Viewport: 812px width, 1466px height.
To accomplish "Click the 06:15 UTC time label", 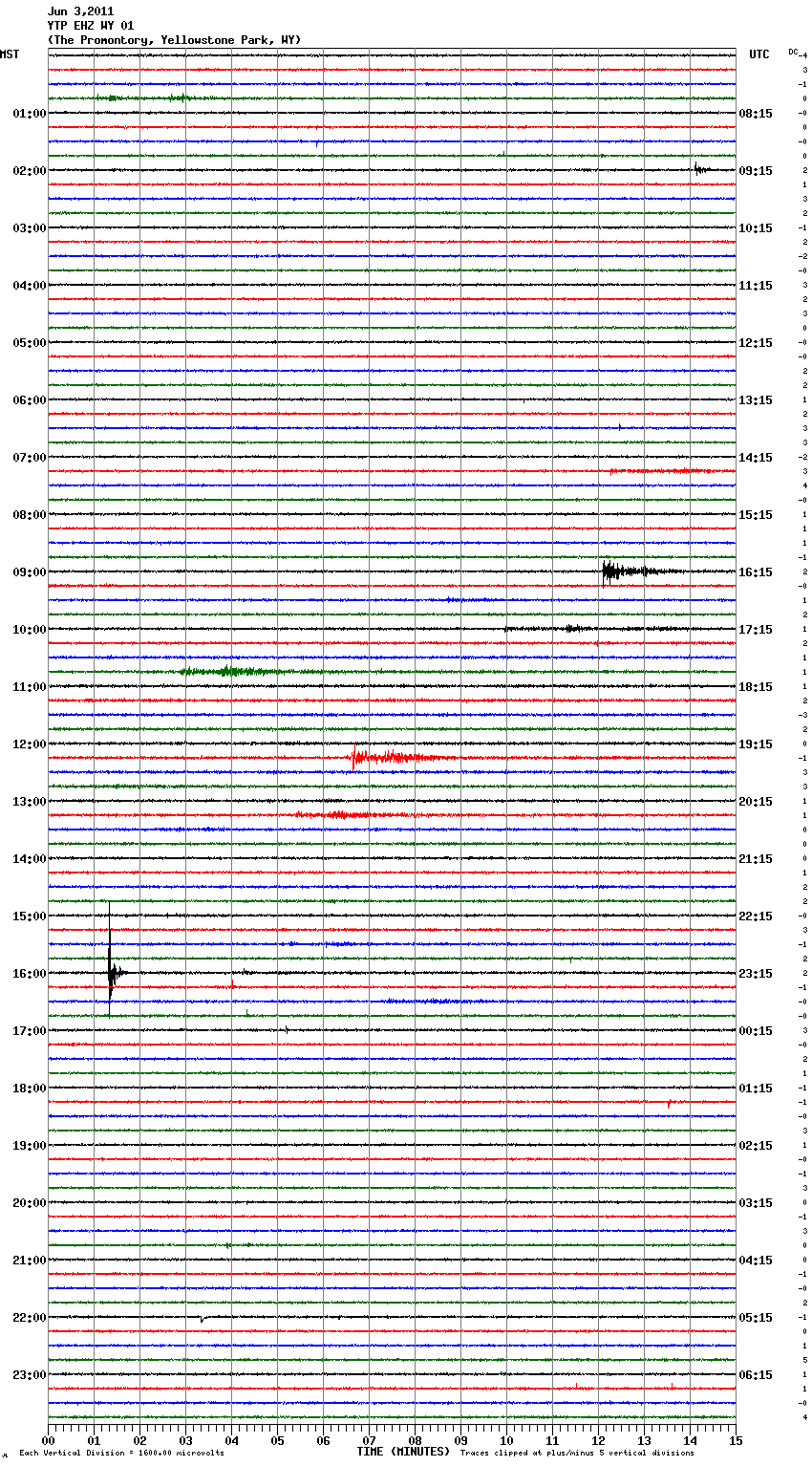I will point(756,1375).
